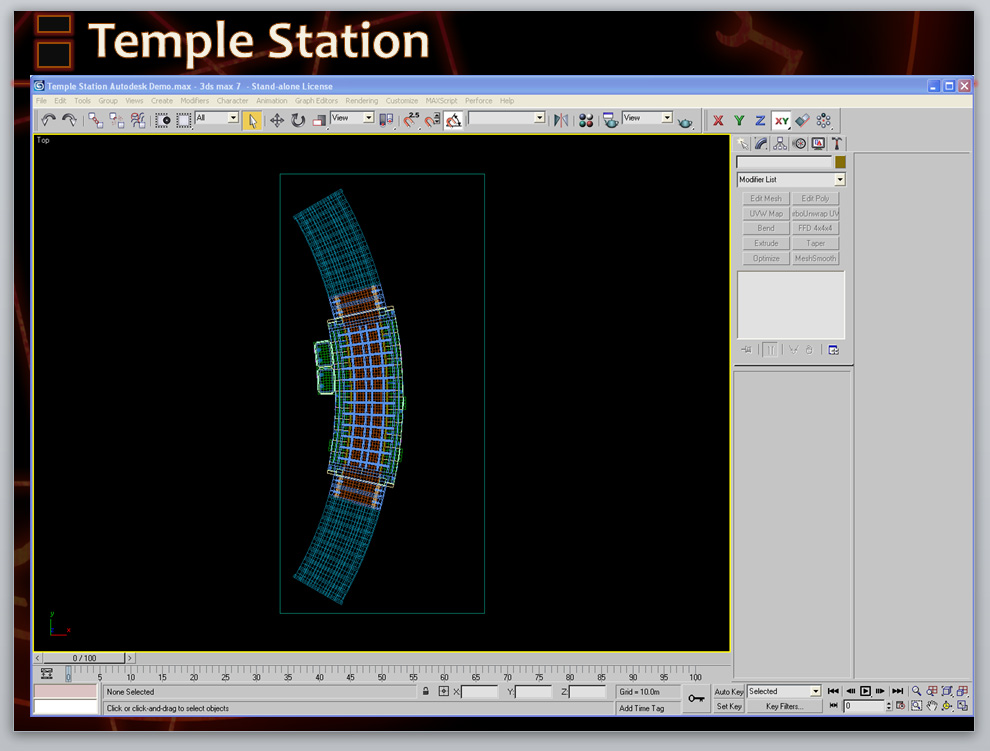Image resolution: width=990 pixels, height=751 pixels.
Task: Click the Undo arrow in the main toolbar
Action: [48, 120]
